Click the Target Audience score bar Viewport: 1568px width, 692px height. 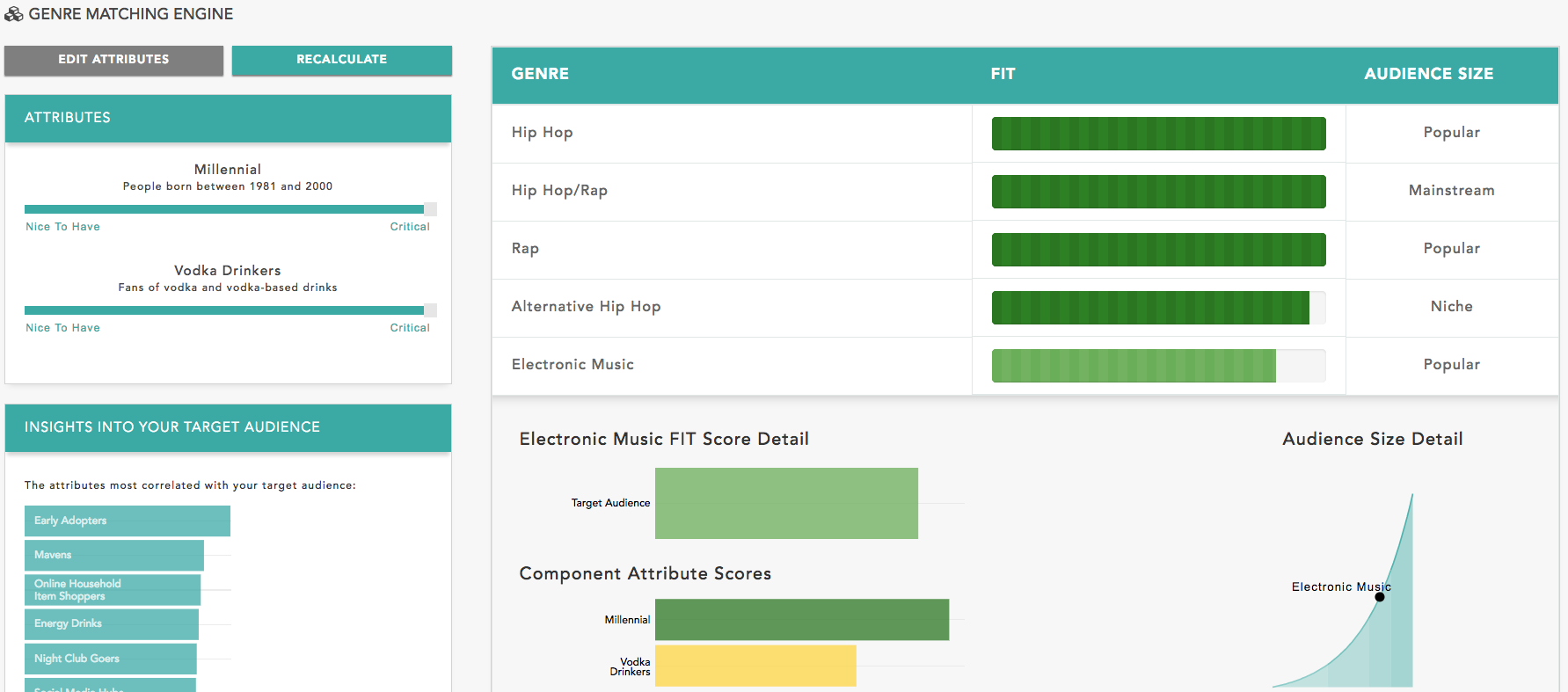click(x=786, y=503)
